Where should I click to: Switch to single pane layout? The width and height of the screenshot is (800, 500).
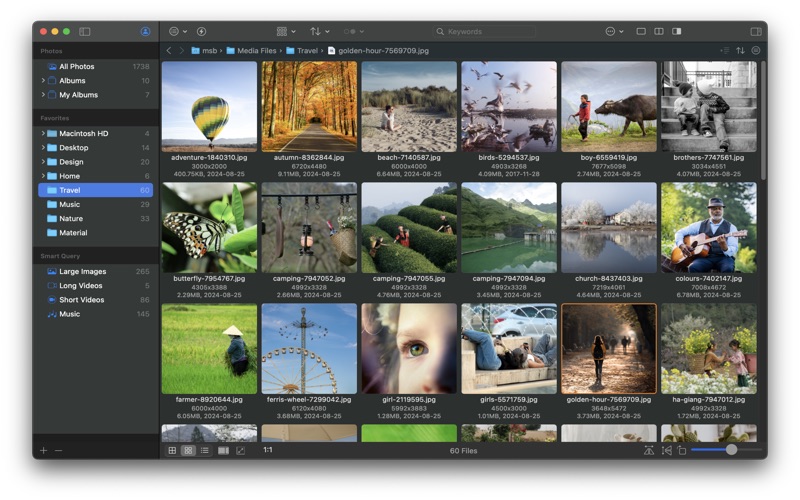(x=641, y=32)
